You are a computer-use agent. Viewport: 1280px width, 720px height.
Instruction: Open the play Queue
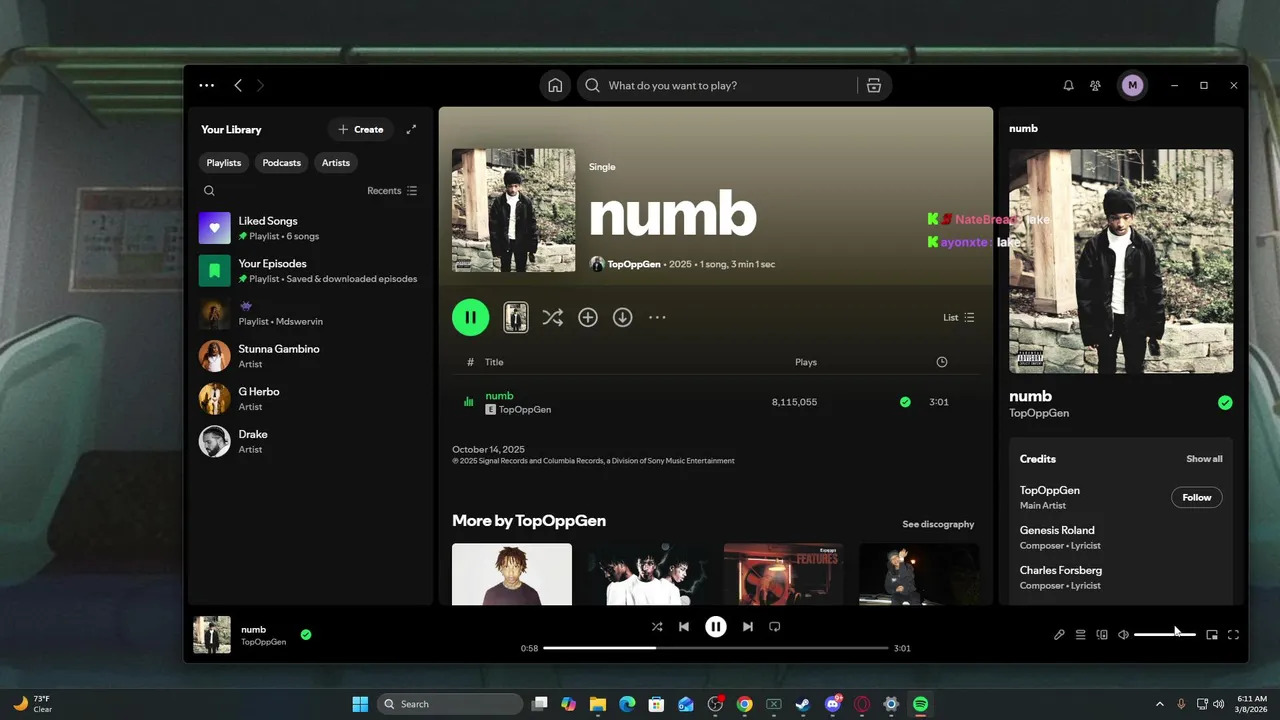1081,634
